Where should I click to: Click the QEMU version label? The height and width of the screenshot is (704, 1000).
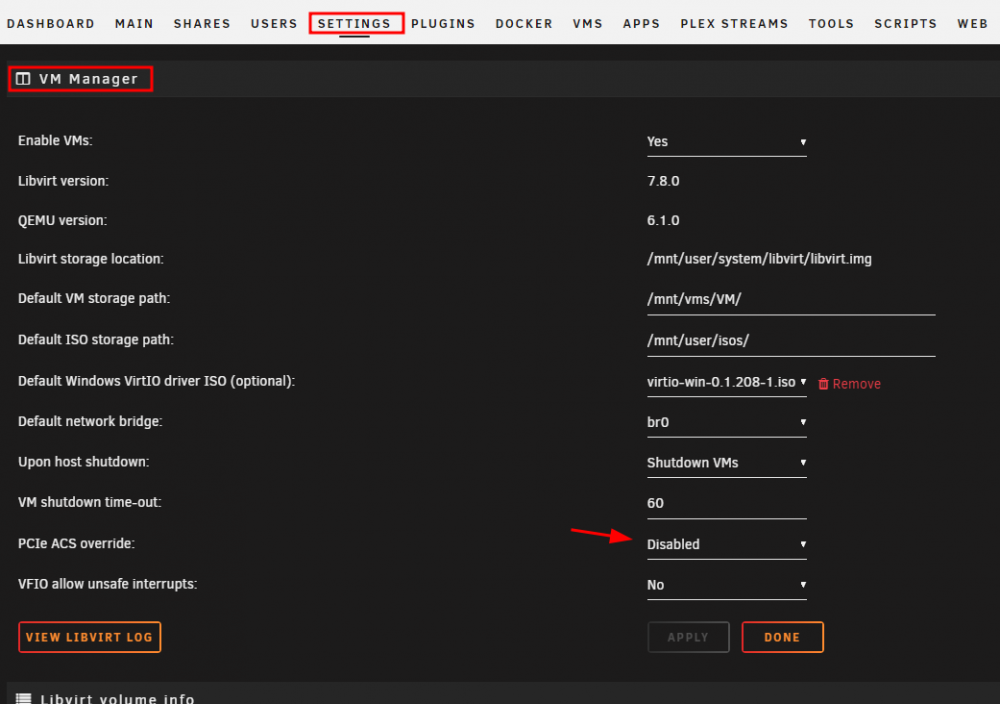coord(62,221)
